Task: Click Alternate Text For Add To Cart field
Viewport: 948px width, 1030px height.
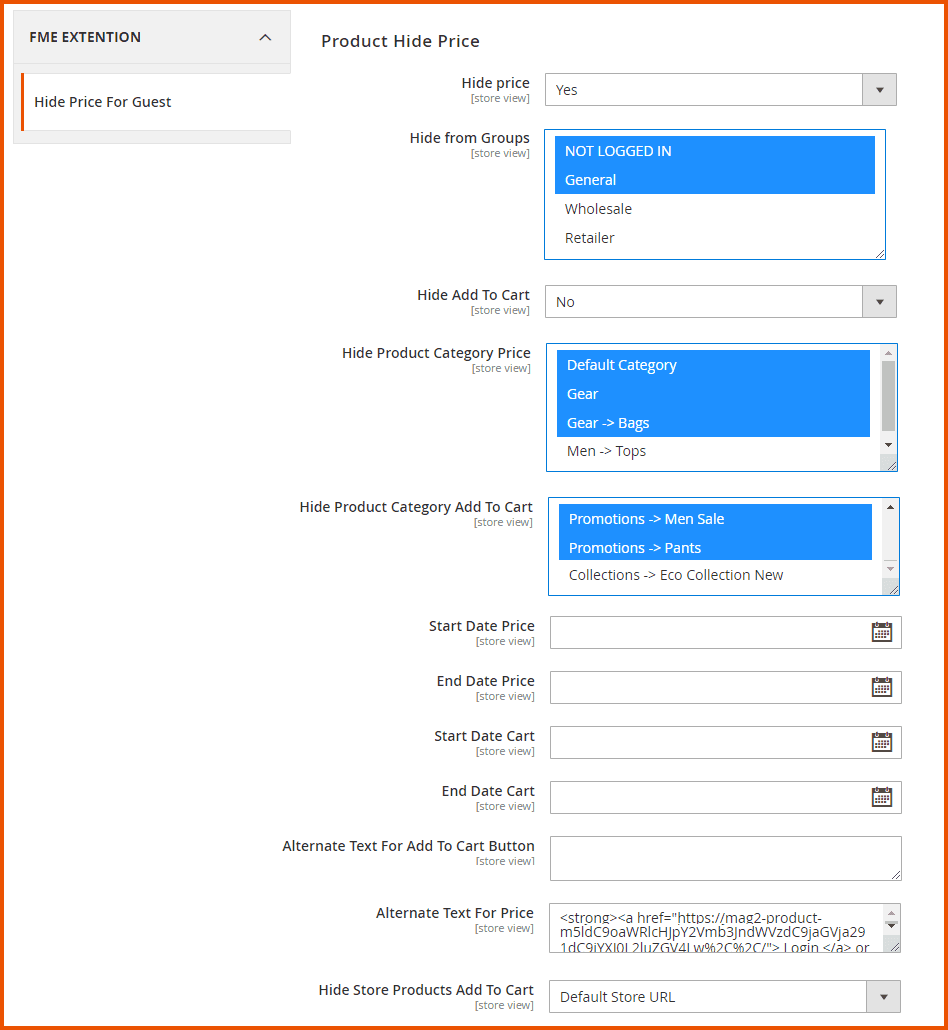Action: pyautogui.click(x=724, y=858)
